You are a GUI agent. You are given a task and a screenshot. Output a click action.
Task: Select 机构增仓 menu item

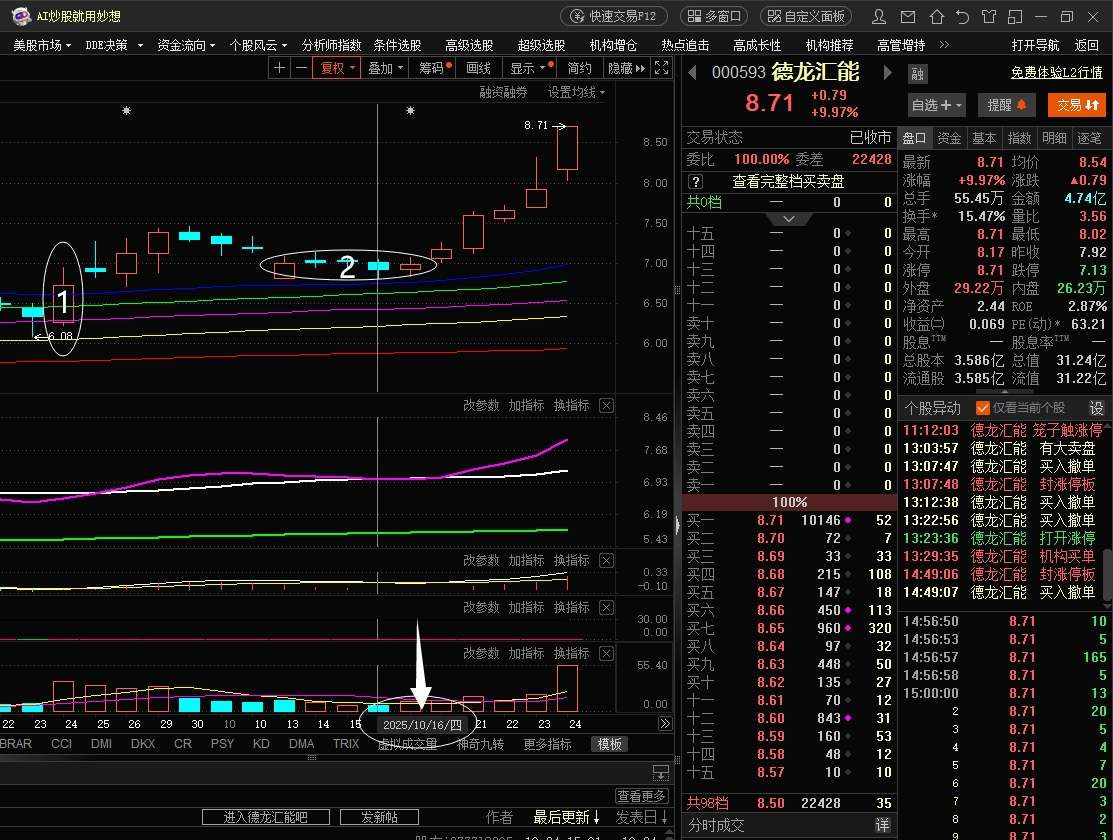613,45
